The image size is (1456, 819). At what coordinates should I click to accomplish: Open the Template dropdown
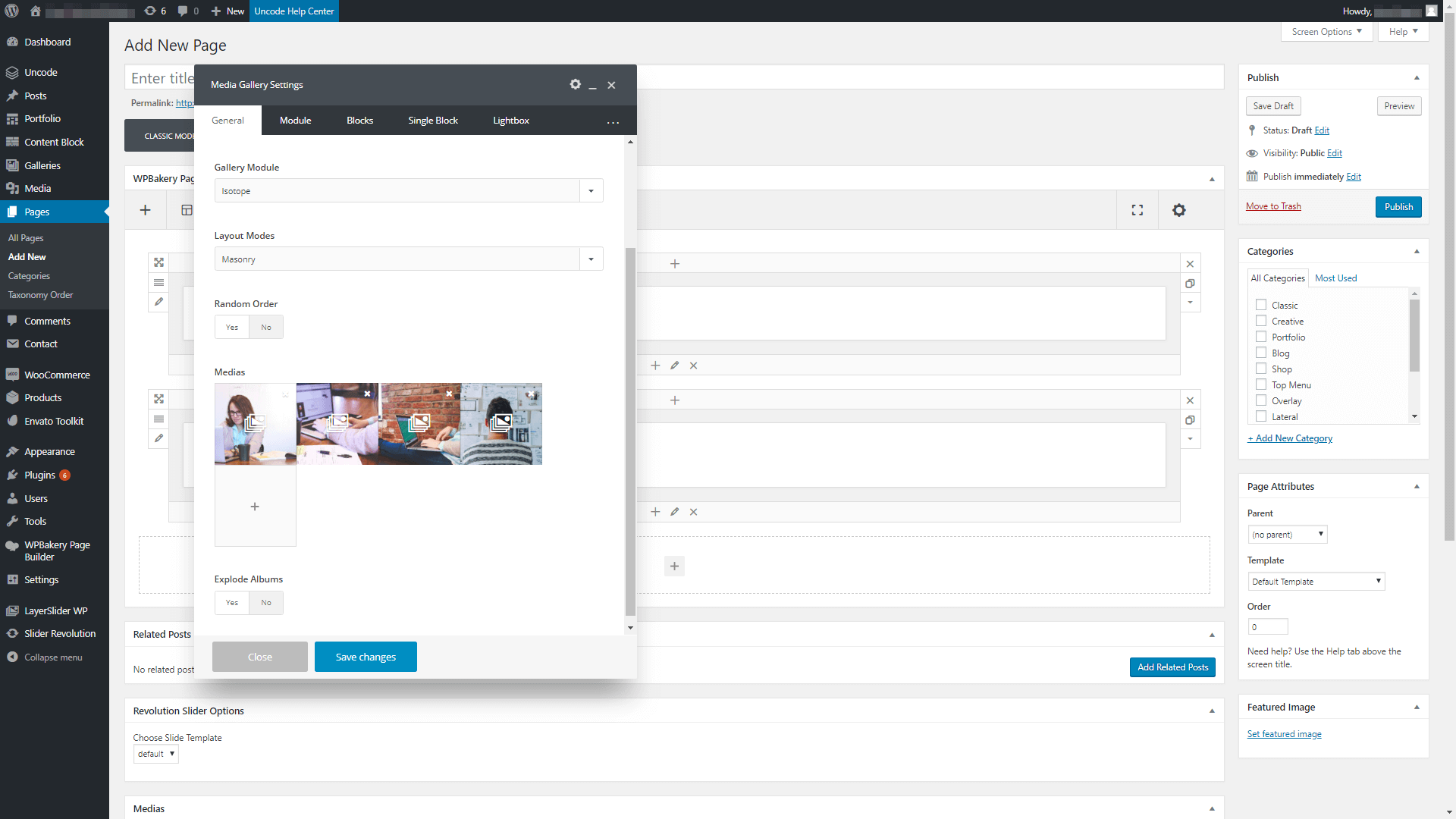(1316, 582)
